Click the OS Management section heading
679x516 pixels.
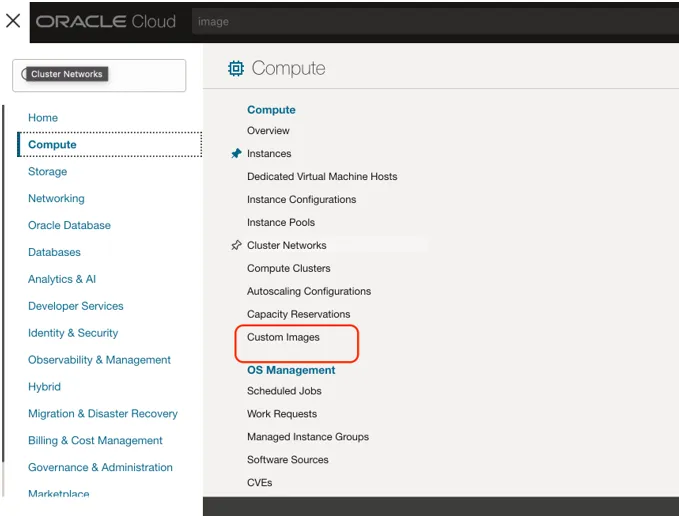(x=291, y=370)
